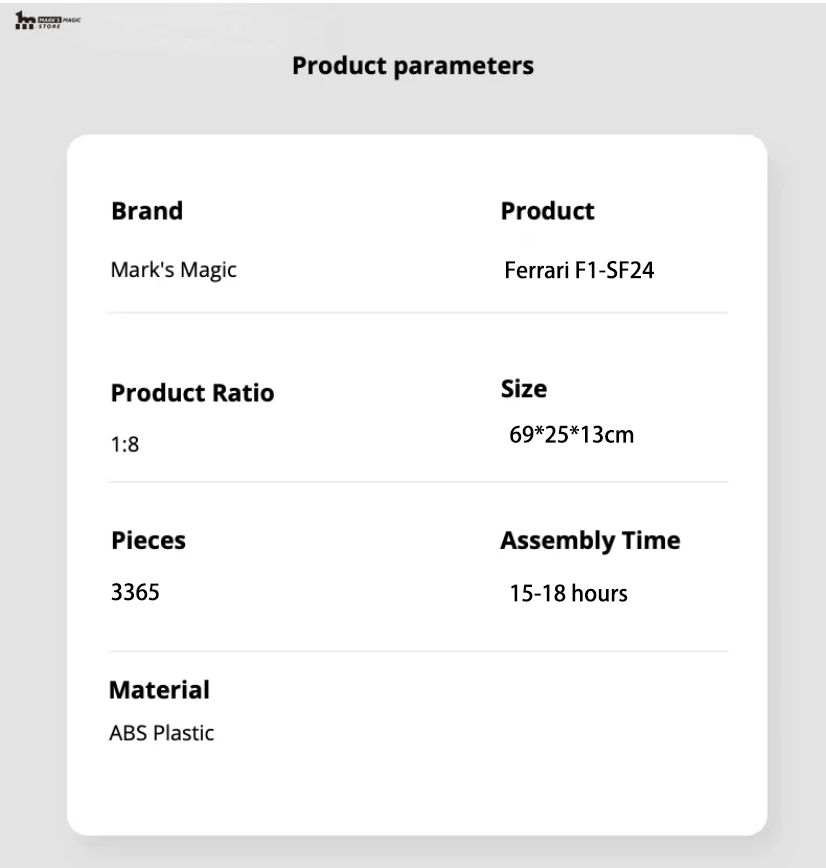Image resolution: width=826 pixels, height=868 pixels.
Task: Click the 1:8 ratio value
Action: pyautogui.click(x=124, y=444)
